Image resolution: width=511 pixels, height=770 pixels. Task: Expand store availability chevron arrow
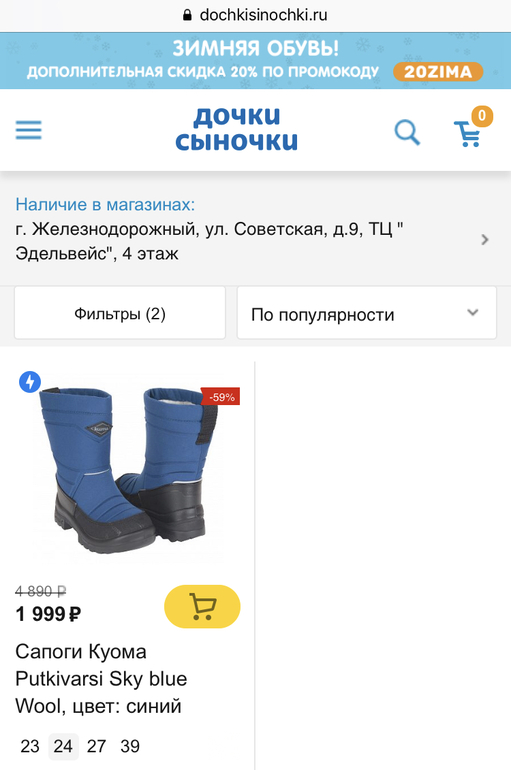pyautogui.click(x=485, y=240)
